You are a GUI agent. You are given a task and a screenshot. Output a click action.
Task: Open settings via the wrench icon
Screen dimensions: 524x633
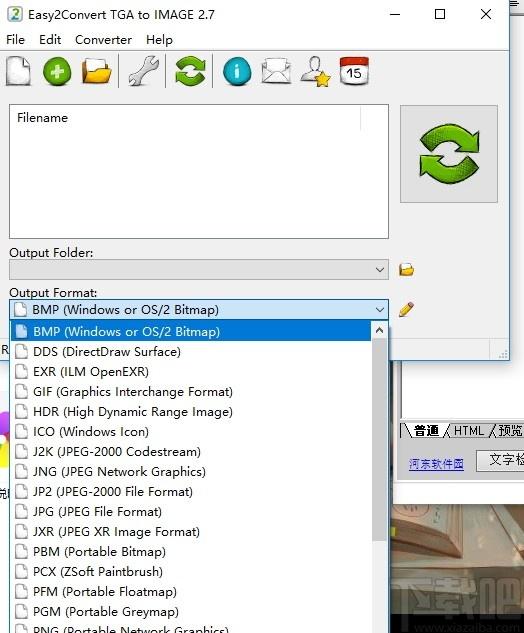(143, 71)
